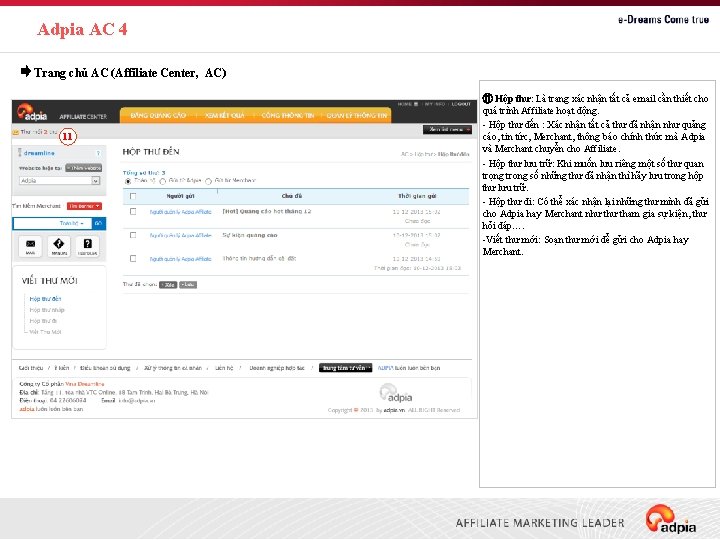Select the 'Gửi từ Adpia' radio button

[x=163, y=181]
